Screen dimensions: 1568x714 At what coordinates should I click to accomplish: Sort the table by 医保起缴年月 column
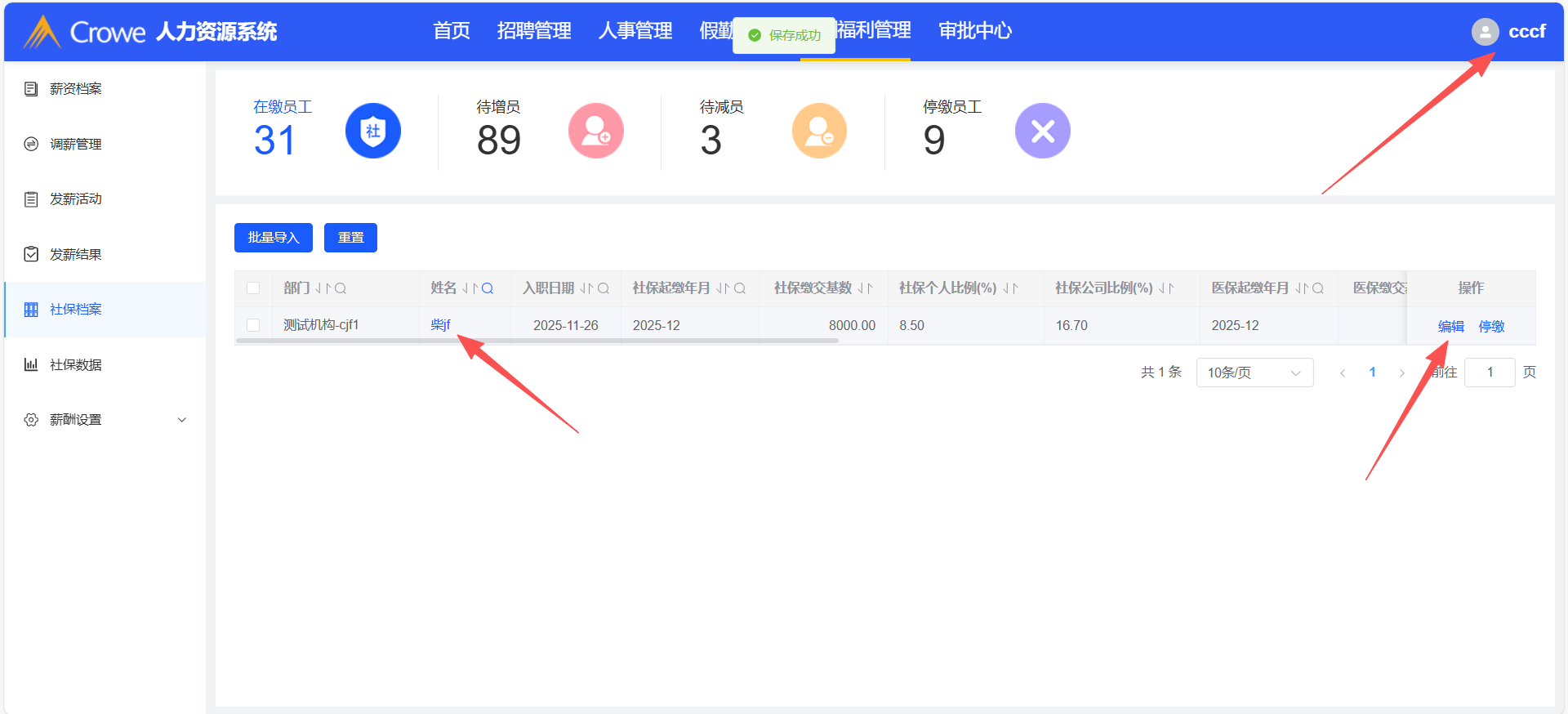coord(1302,288)
